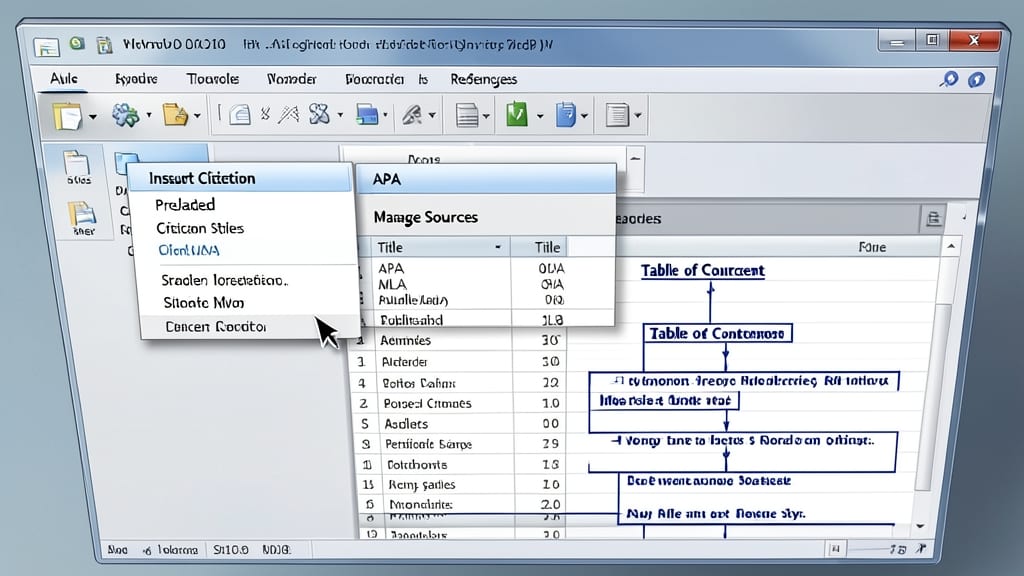Click S110.0 in the status bar
Screen dimensions: 1024x576
(231, 550)
